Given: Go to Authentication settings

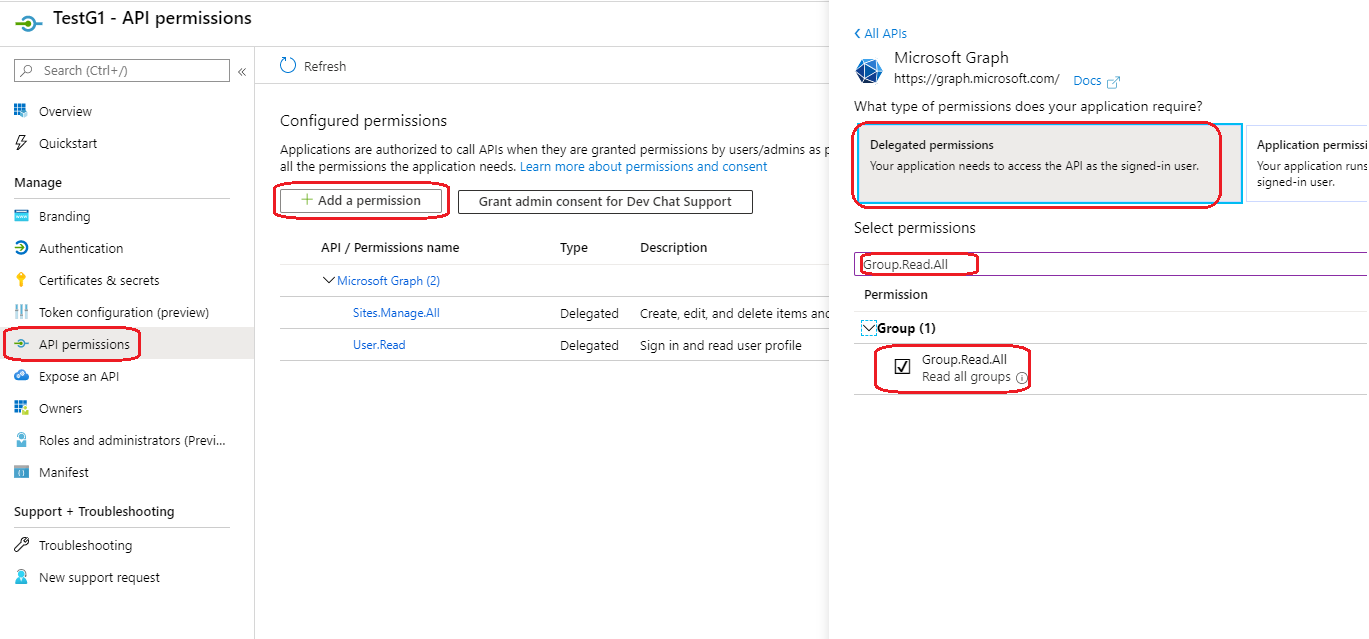Looking at the screenshot, I should 81,248.
